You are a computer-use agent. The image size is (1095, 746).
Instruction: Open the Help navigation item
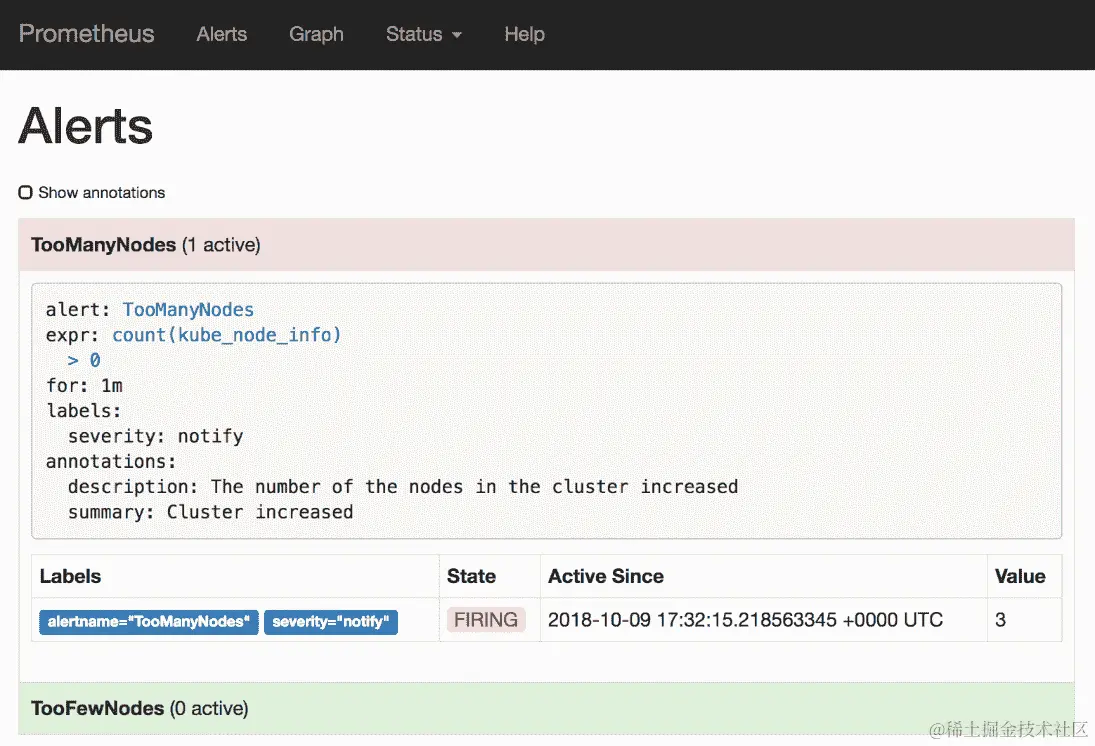(524, 34)
